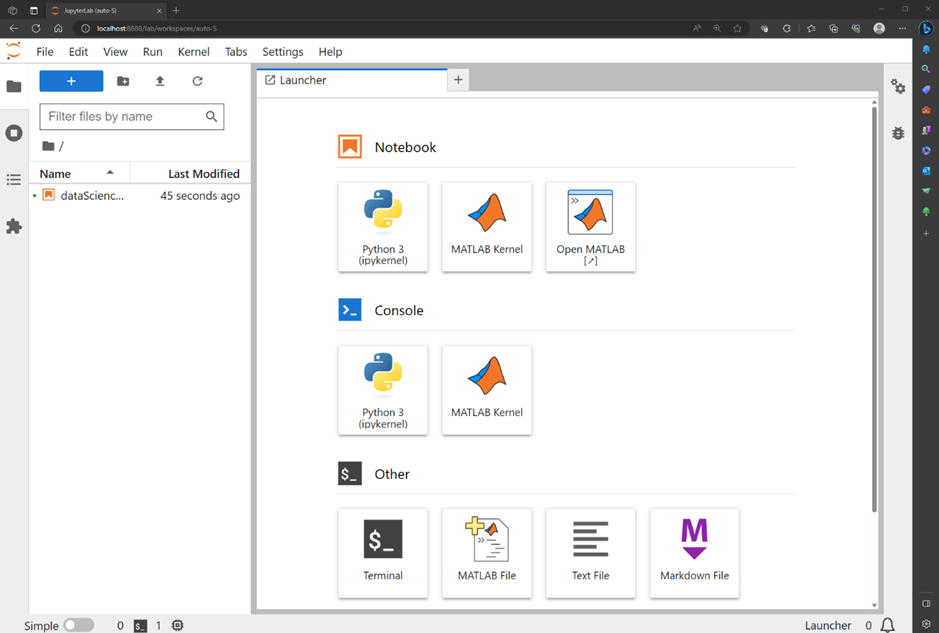
Task: Toggle the Simple interface mode switch
Action: coord(78,625)
